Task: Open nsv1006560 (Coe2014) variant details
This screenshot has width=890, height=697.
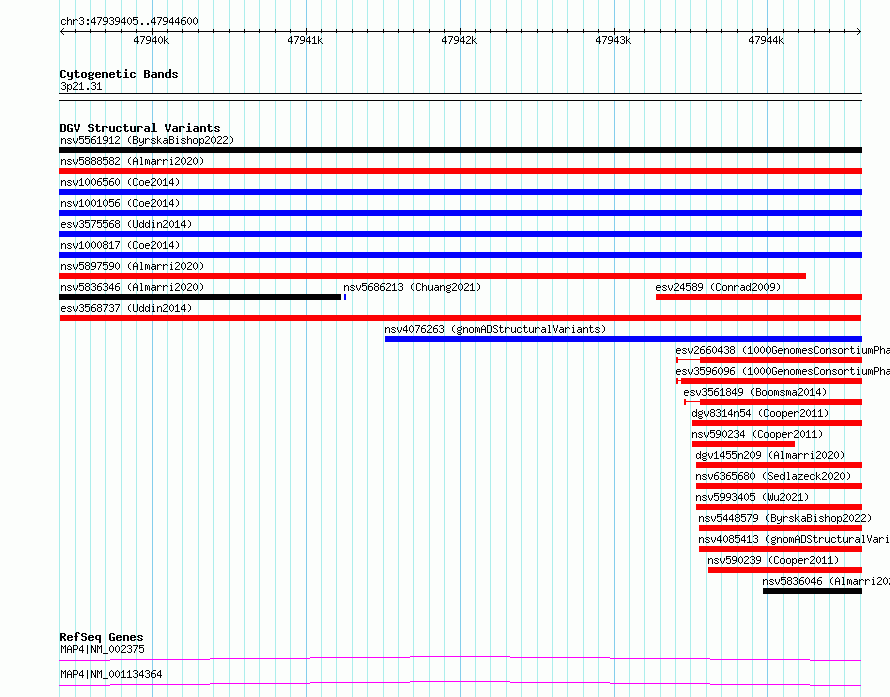Action: pyautogui.click(x=120, y=182)
